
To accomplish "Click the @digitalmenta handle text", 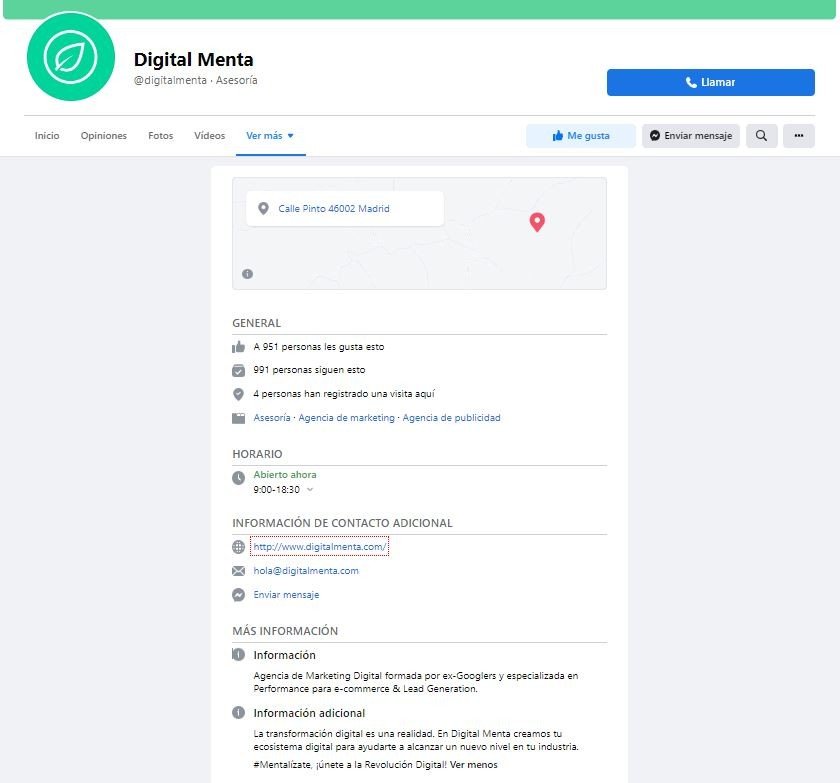I will pos(170,80).
